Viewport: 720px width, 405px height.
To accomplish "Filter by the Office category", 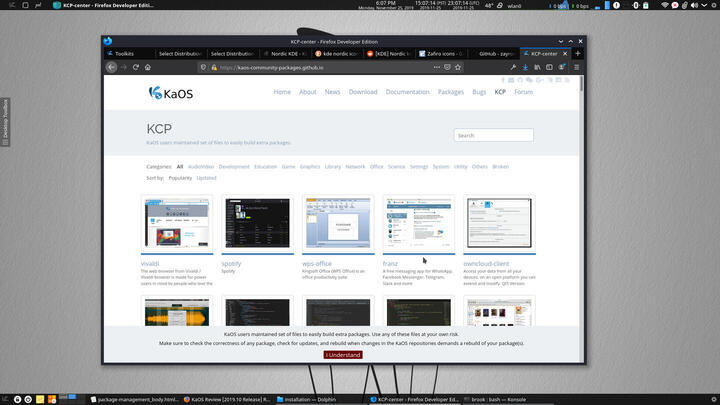I will pyautogui.click(x=377, y=167).
